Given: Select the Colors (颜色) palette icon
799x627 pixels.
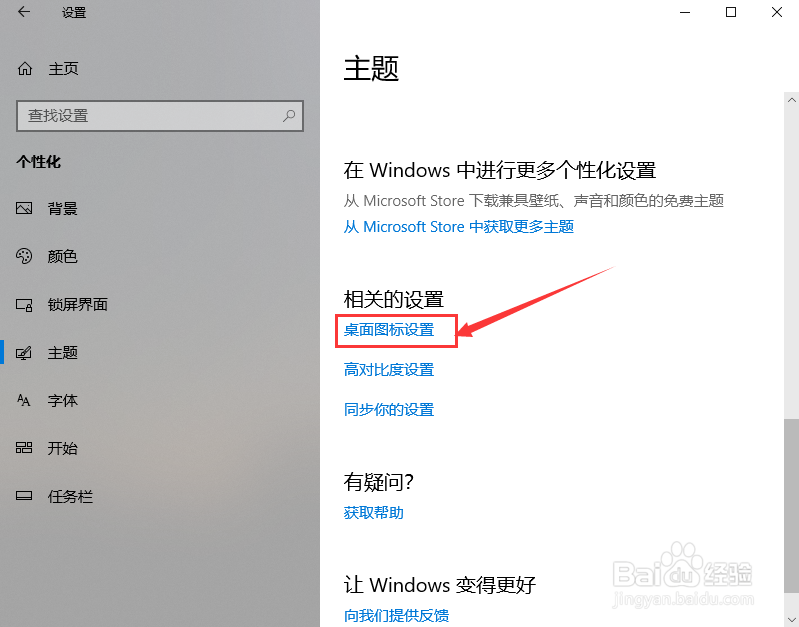Looking at the screenshot, I should point(24,256).
